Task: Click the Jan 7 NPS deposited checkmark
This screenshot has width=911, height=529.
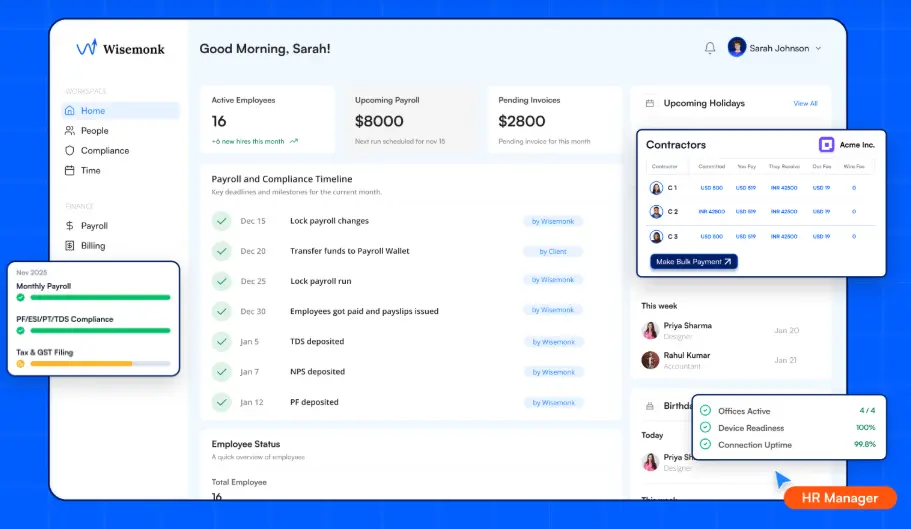Action: point(221,372)
